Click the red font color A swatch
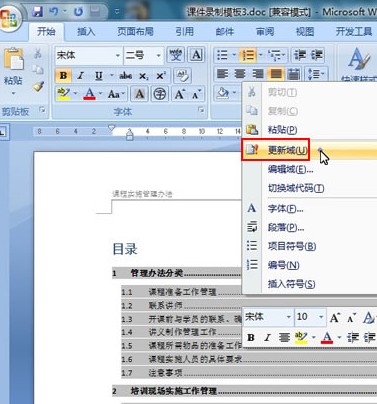 [89, 94]
